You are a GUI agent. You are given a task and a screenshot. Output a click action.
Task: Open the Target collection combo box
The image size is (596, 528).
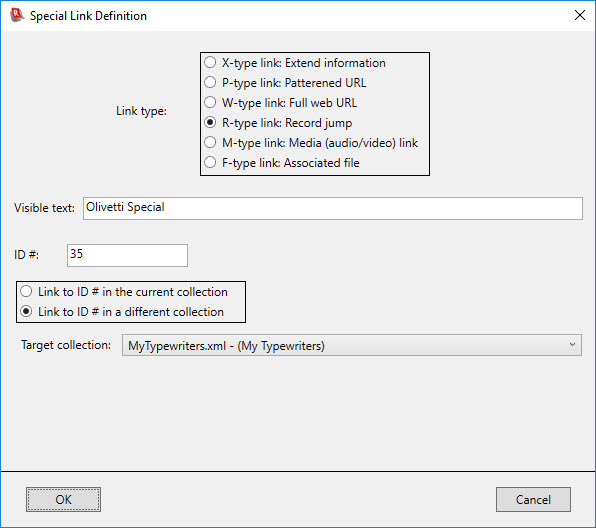click(x=352, y=345)
